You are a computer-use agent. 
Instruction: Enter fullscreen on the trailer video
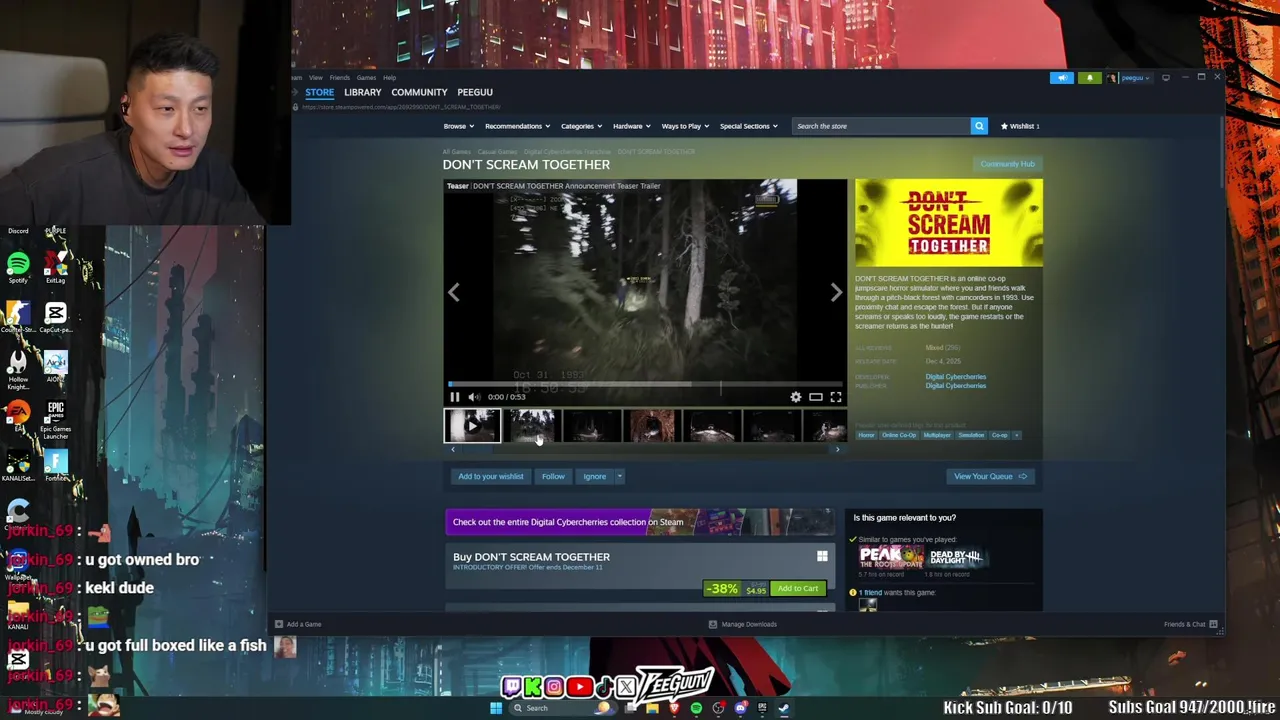pyautogui.click(x=836, y=397)
